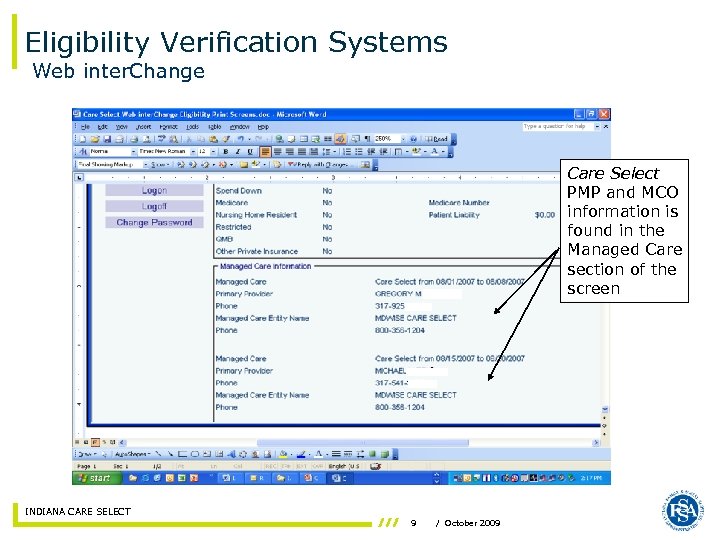Viewport: 720px width, 540px height.
Task: Paste clipboard contents using the toolbar icon
Action: click(x=214, y=139)
